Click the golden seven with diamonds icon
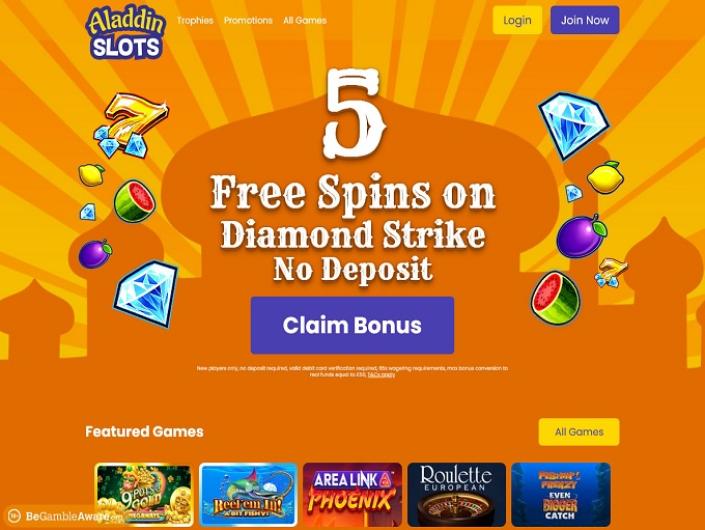705x530 pixels. tap(130, 125)
